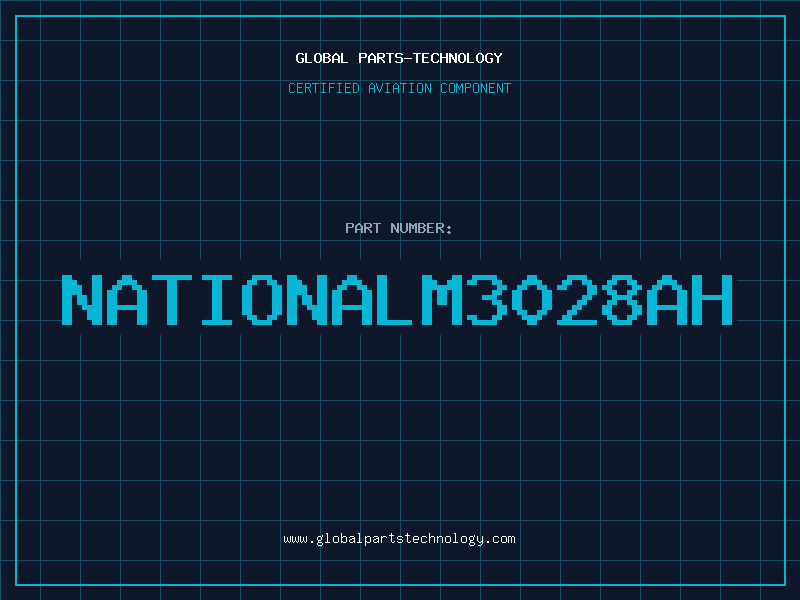Select the word AVIATION in the subtitle
800x600 pixels.
click(x=400, y=88)
